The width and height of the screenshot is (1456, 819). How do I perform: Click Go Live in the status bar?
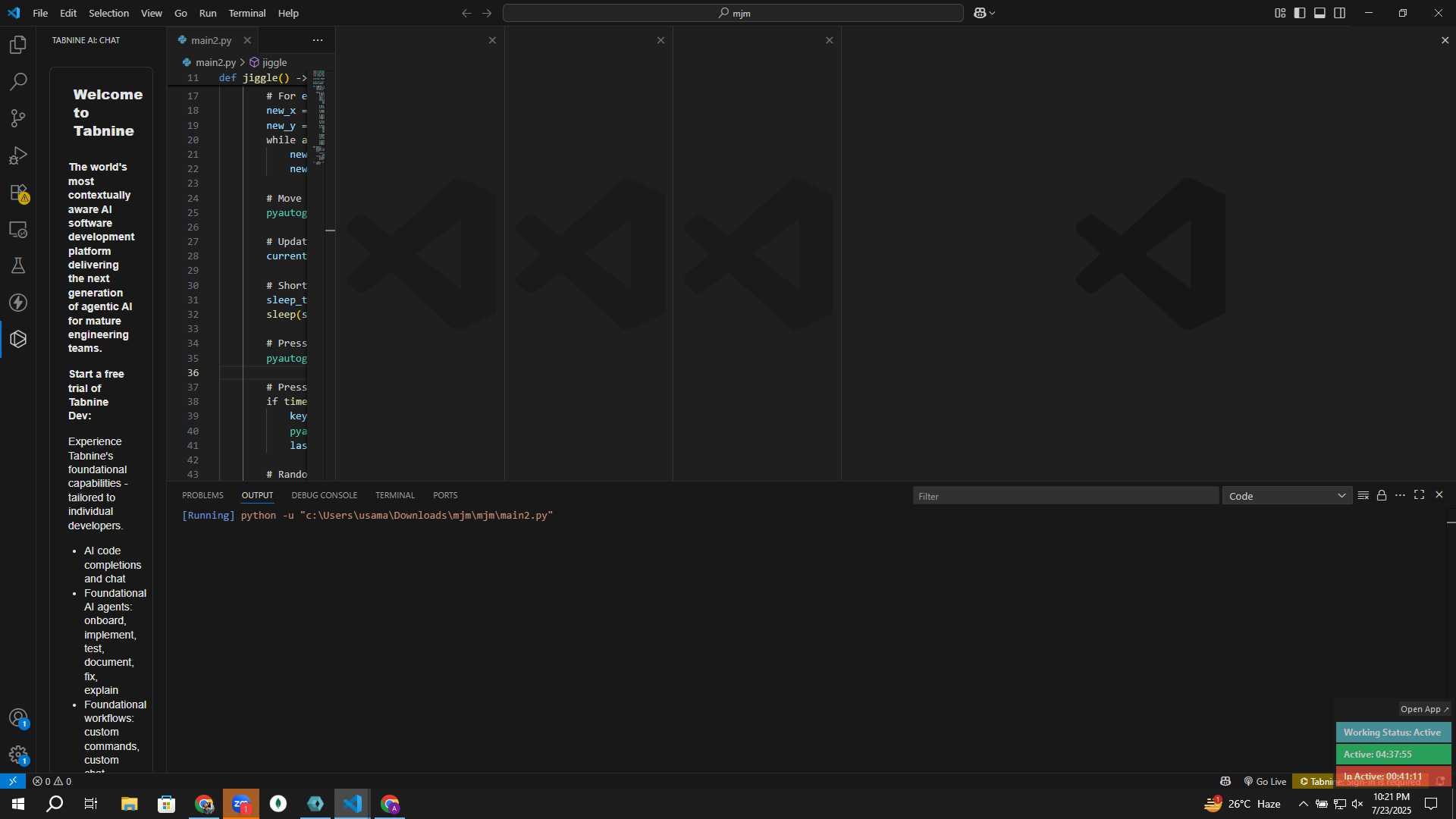[1265, 781]
